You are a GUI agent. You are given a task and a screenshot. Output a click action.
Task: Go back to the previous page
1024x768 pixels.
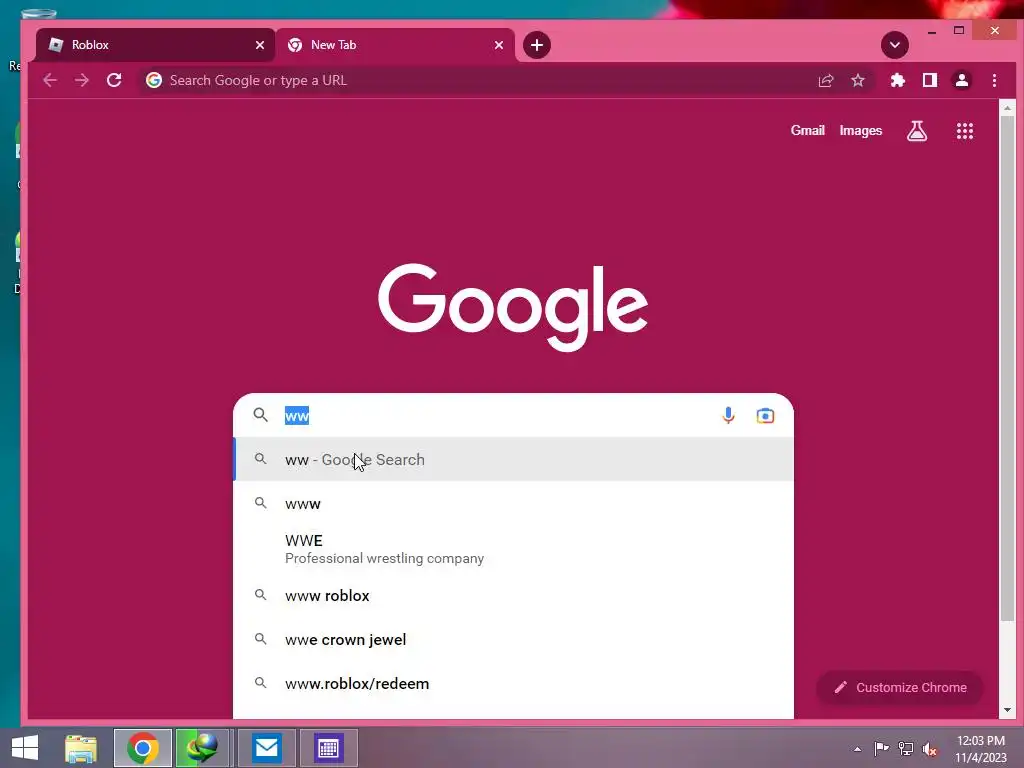(x=50, y=80)
